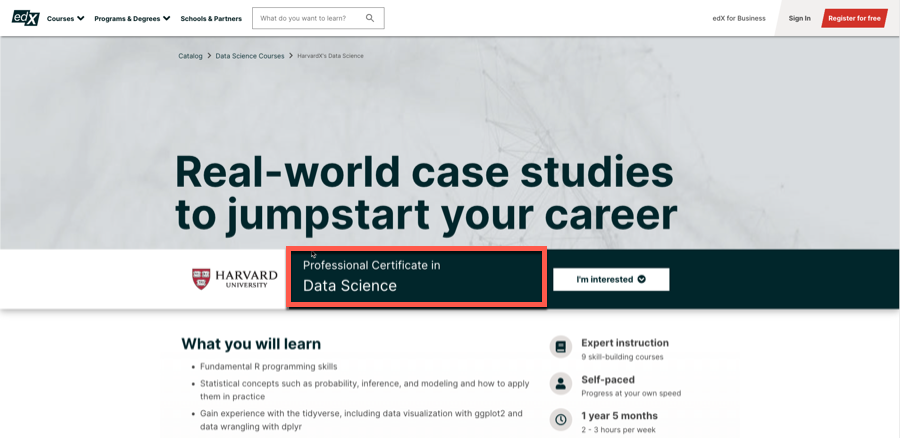Click the HarvardX's Data Science breadcrumb

(330, 56)
